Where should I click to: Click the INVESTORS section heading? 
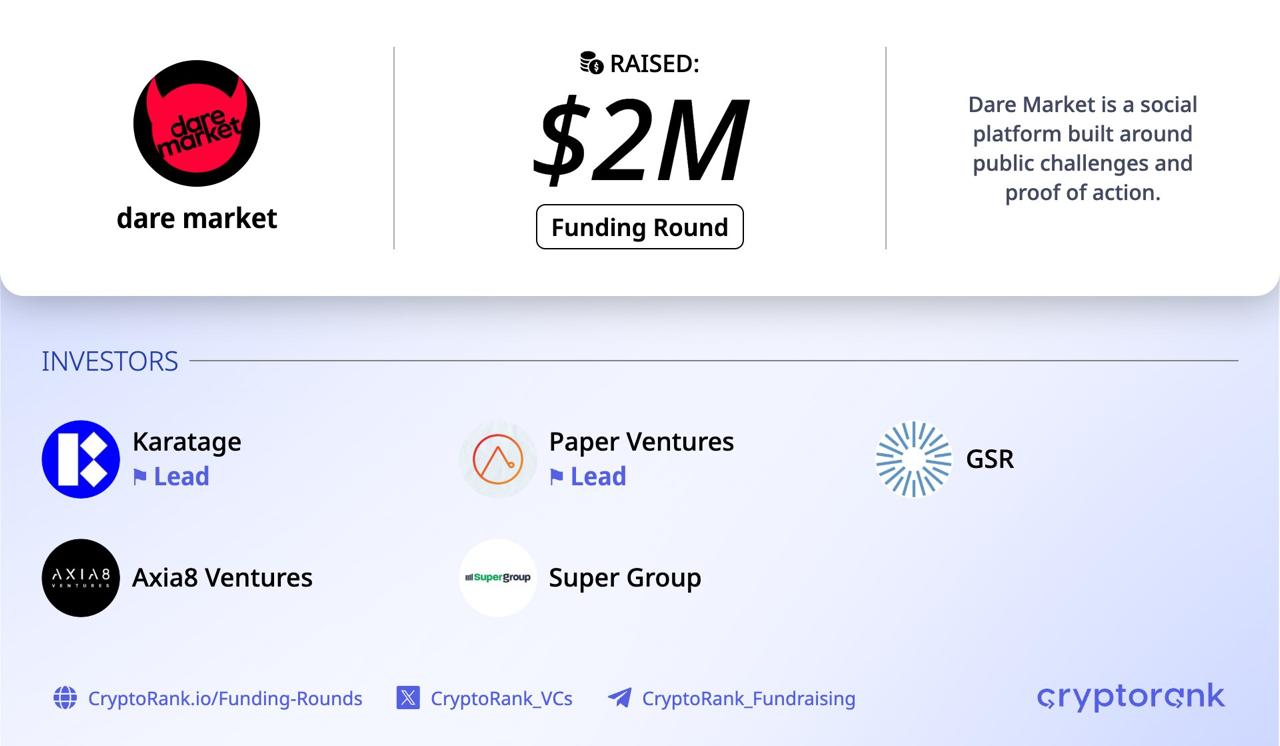click(x=110, y=361)
